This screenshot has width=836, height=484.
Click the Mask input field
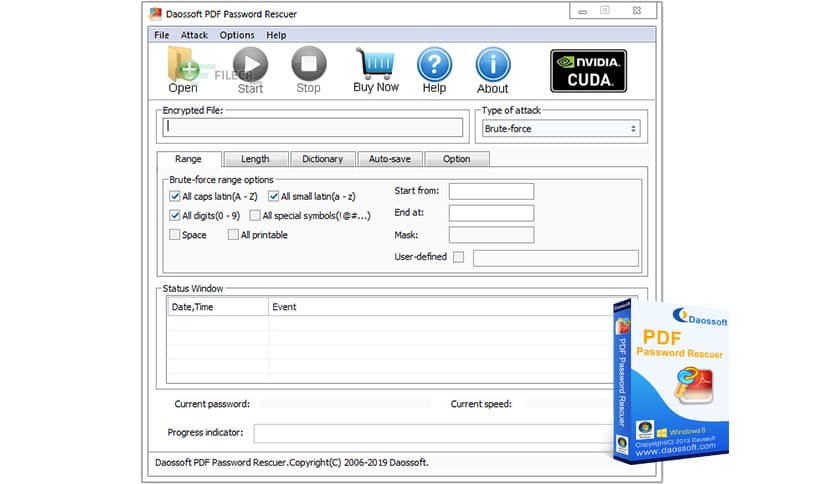click(491, 235)
